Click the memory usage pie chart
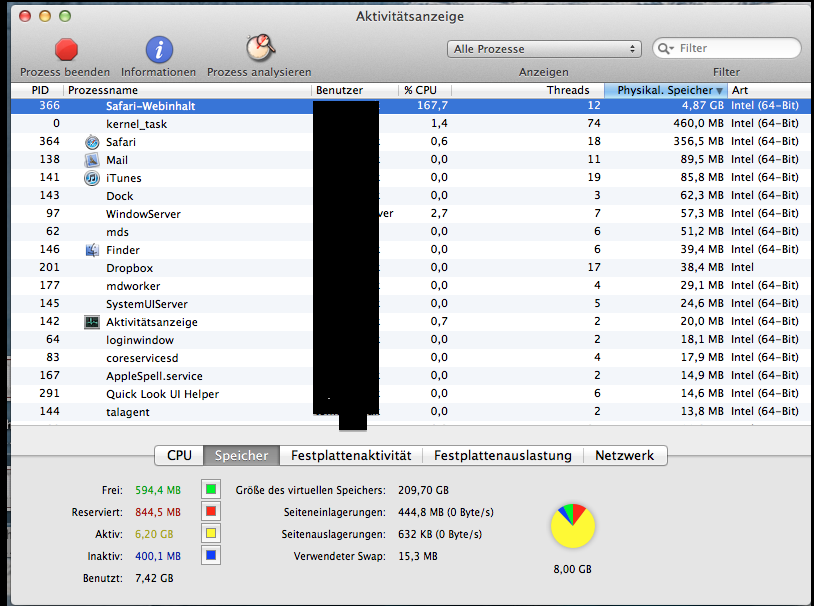Viewport: 814px width, 606px height. (x=573, y=526)
